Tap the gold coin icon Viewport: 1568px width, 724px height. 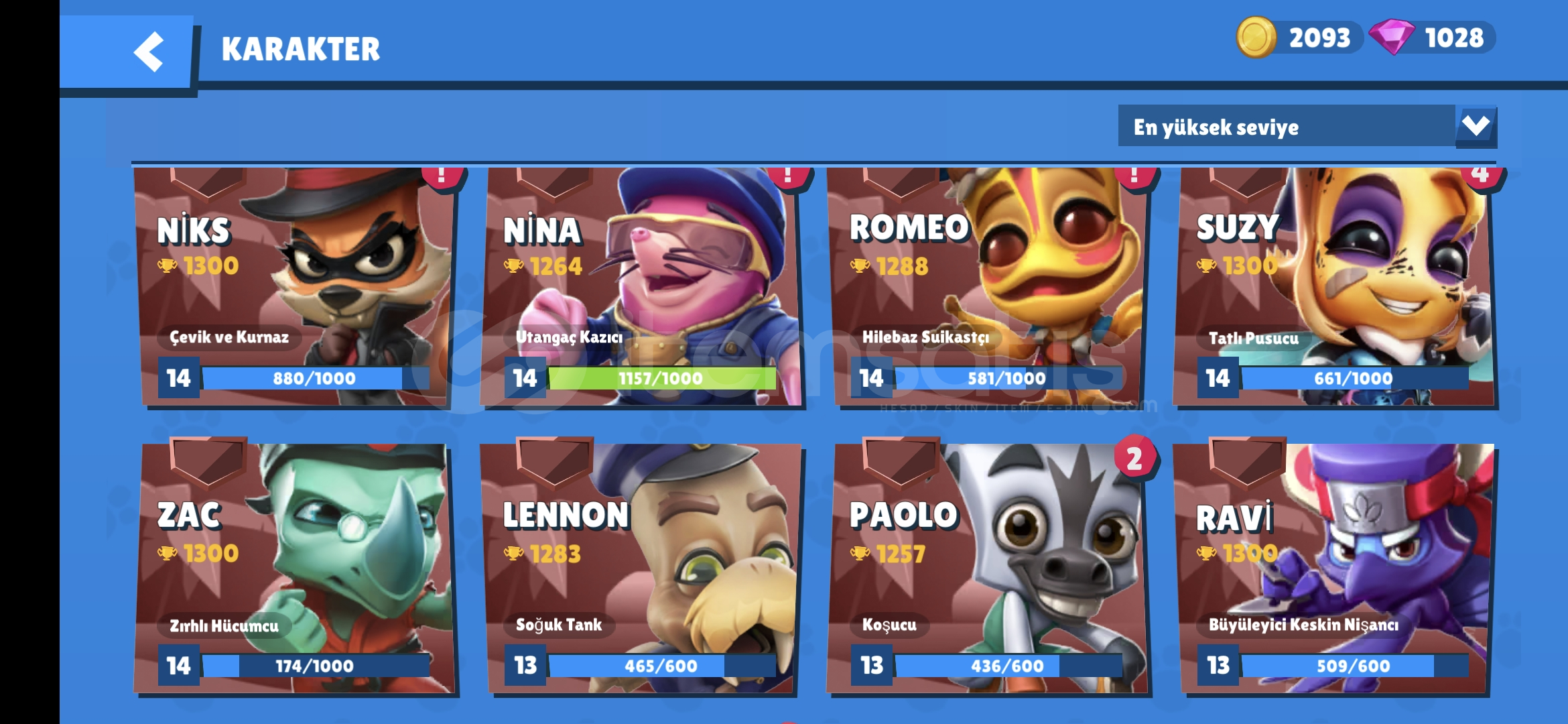pyautogui.click(x=1256, y=38)
